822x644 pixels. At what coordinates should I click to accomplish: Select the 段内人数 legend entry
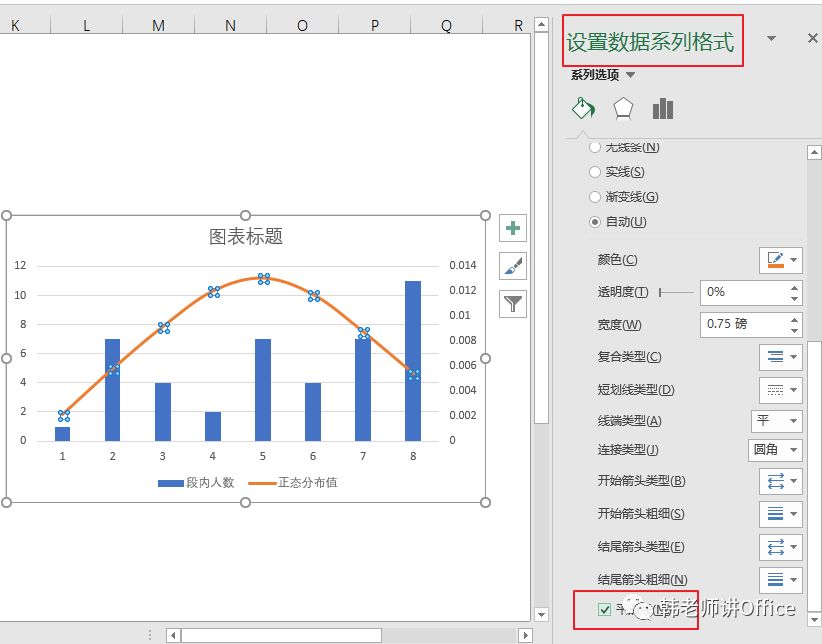[196, 482]
